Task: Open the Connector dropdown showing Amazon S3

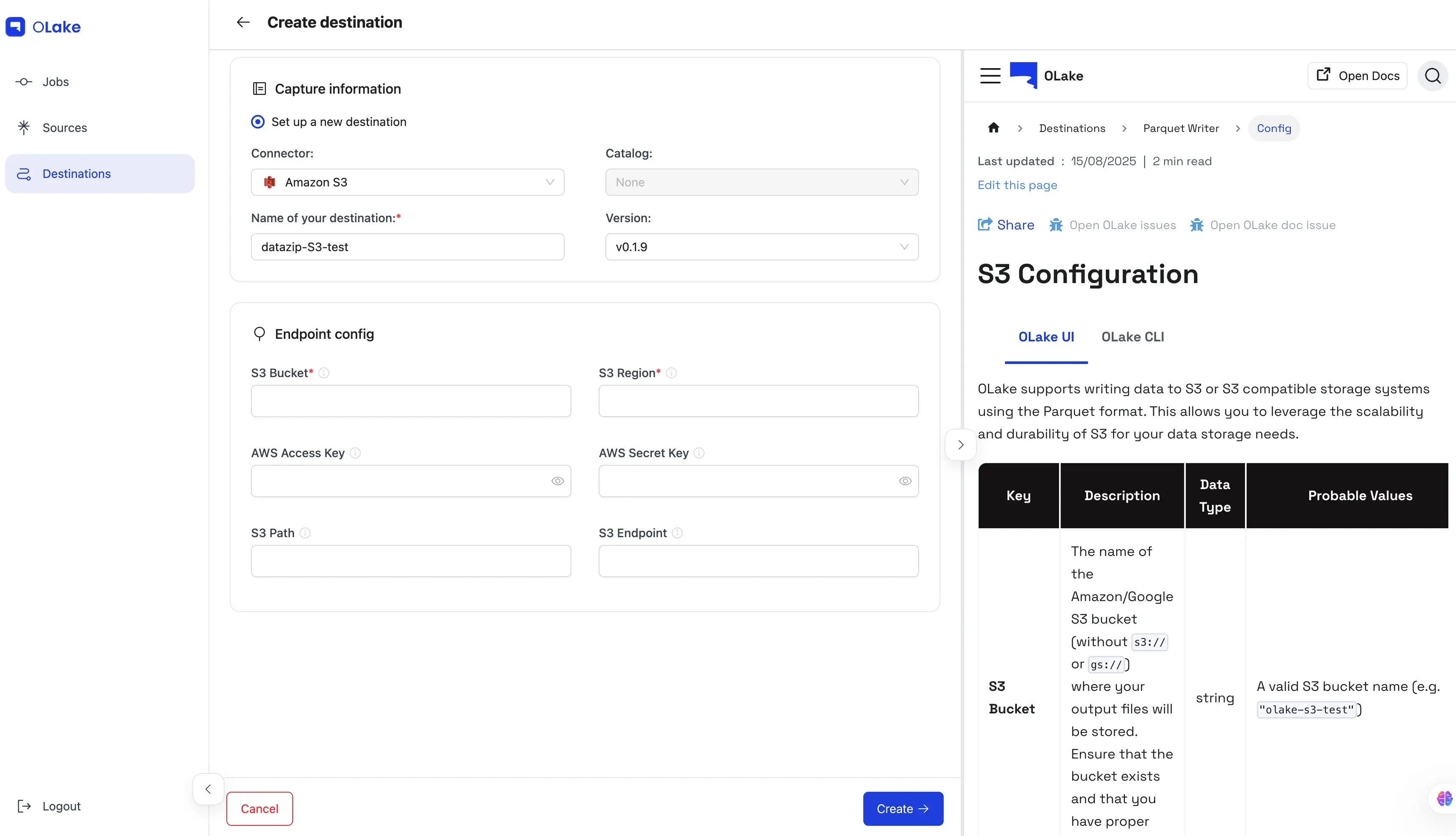Action: pyautogui.click(x=408, y=183)
